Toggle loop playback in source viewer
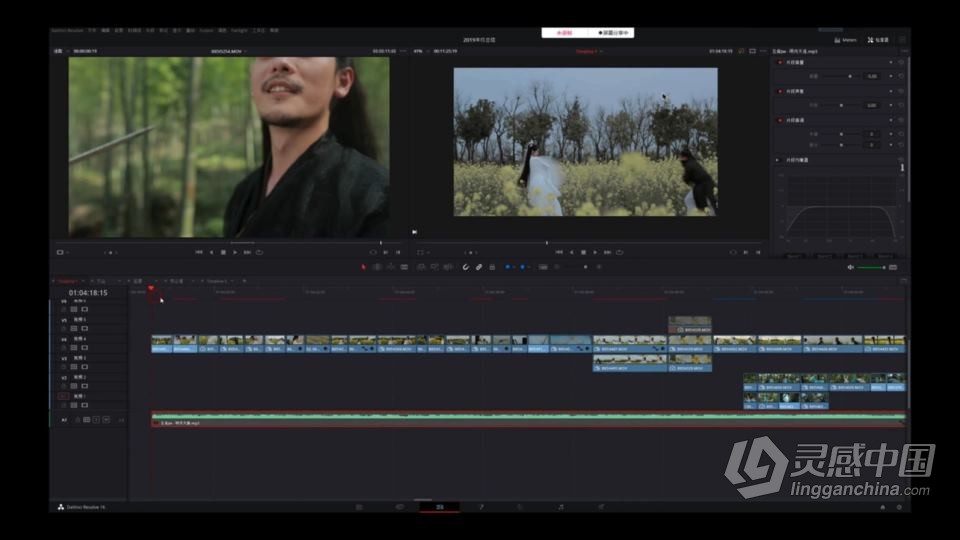960x540 pixels. pyautogui.click(x=260, y=252)
